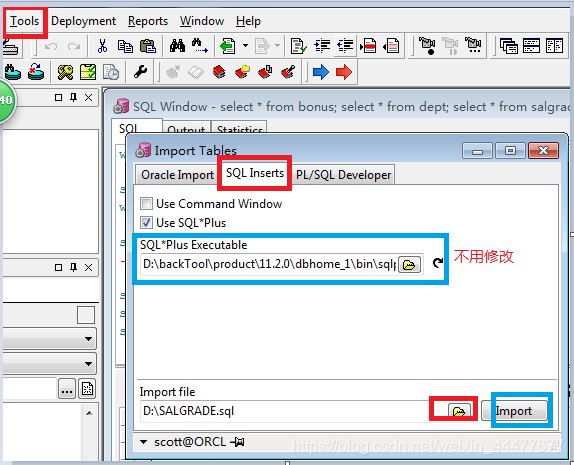Browse for SQL*Plus executable folder icon
This screenshot has height=465, width=574.
tap(409, 264)
